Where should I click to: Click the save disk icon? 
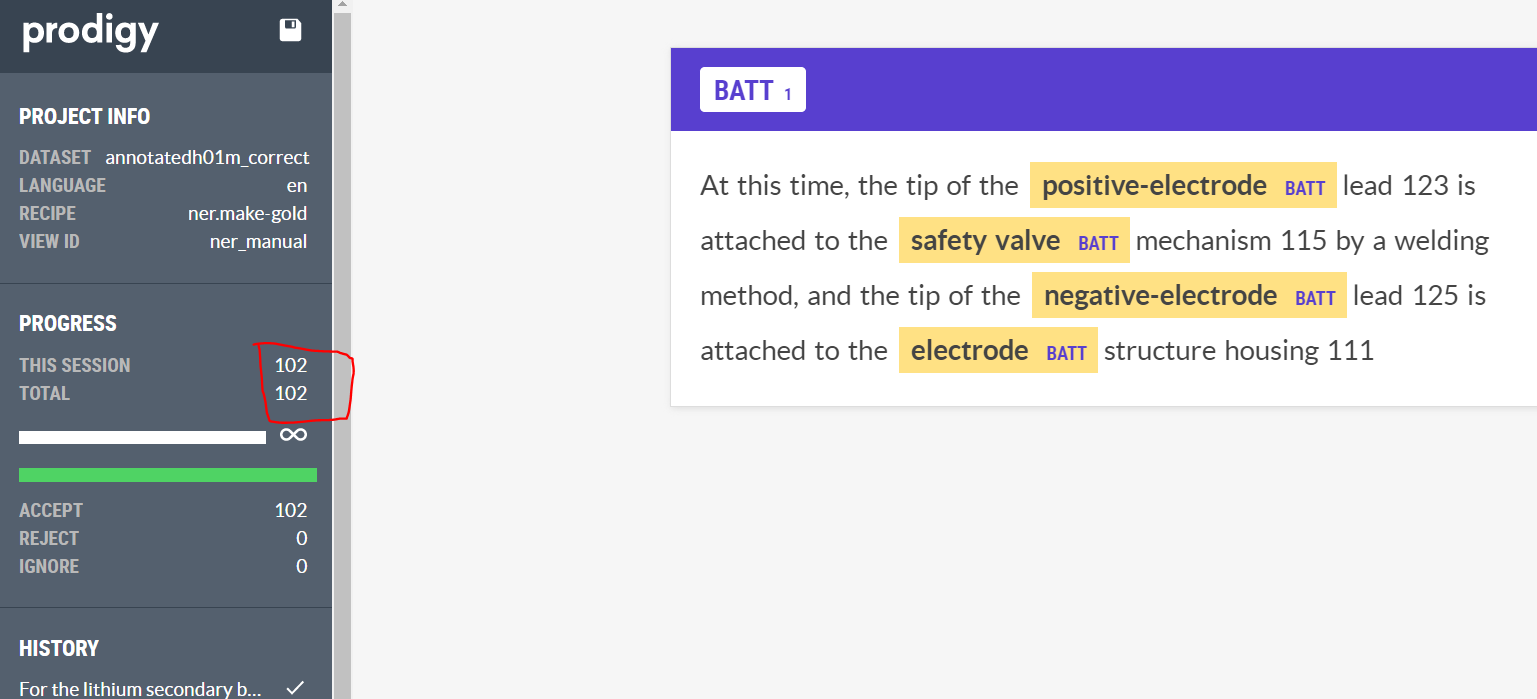pyautogui.click(x=290, y=30)
